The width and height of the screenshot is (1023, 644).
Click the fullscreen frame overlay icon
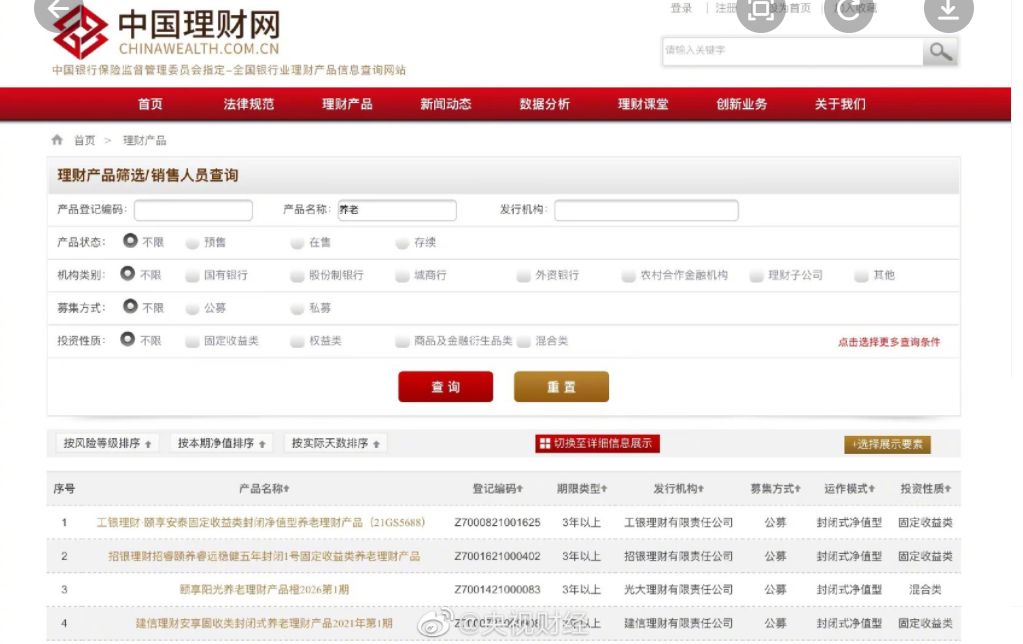(x=761, y=10)
